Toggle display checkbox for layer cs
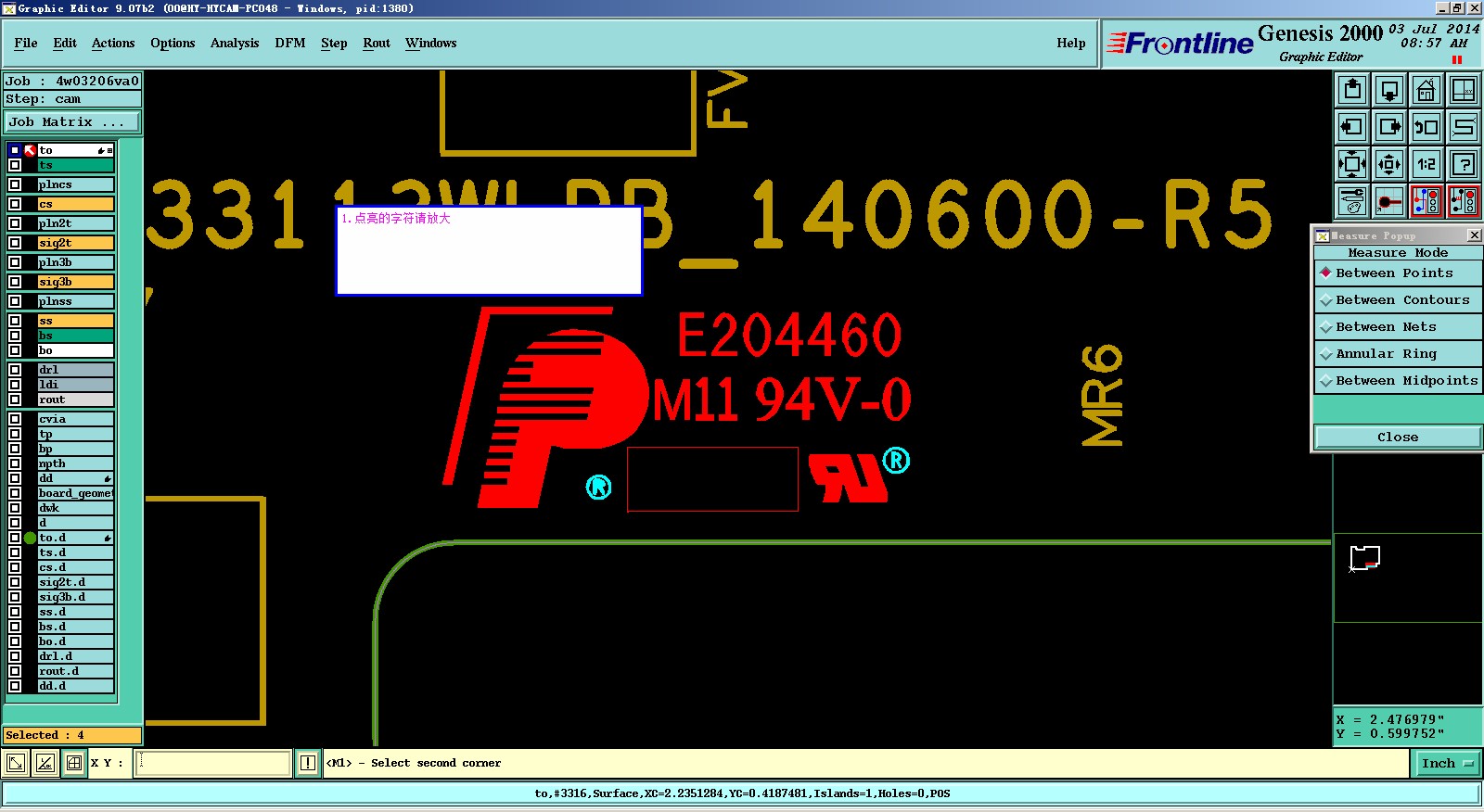 (x=15, y=204)
